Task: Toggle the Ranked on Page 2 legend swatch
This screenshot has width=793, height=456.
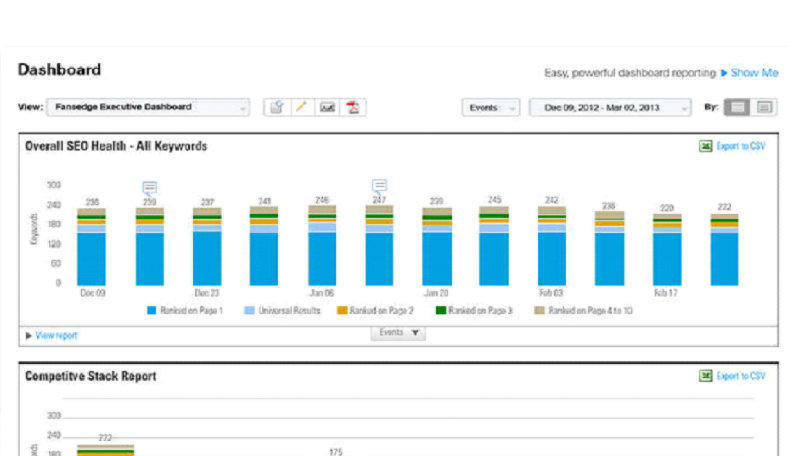Action: (x=342, y=310)
